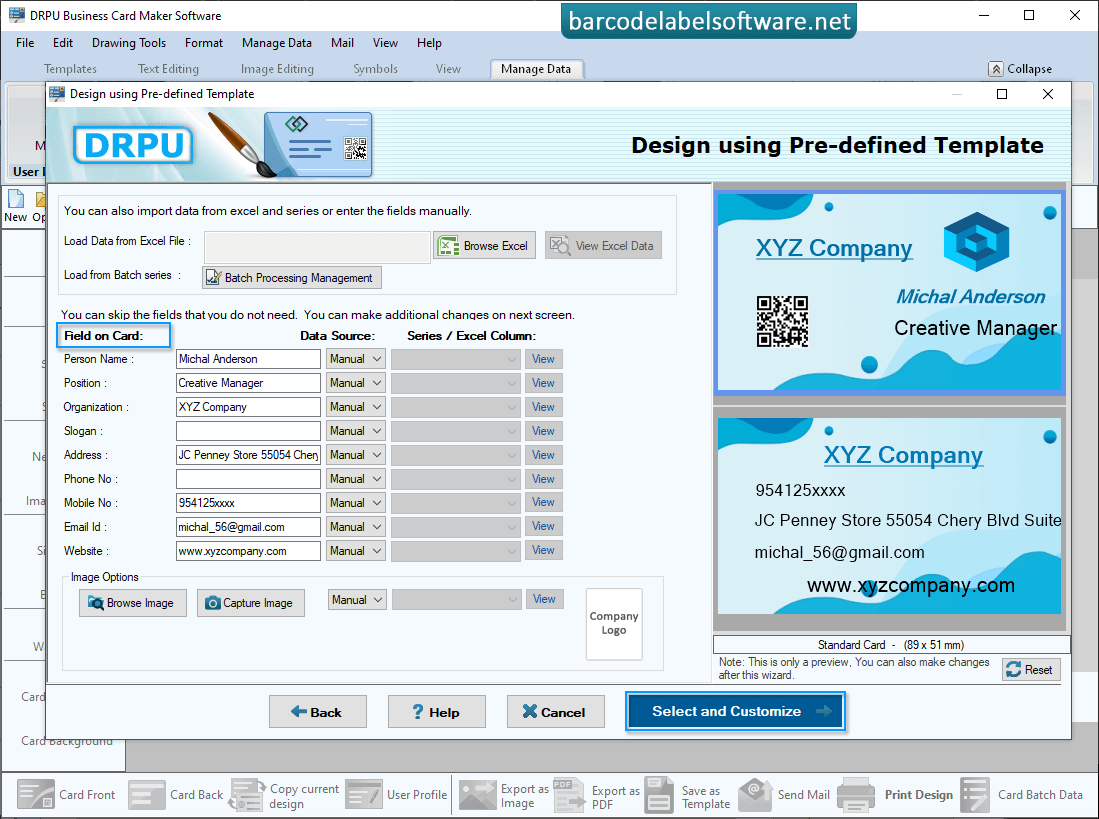Click the New document icon in main window
The image size is (1099, 819).
click(x=16, y=200)
